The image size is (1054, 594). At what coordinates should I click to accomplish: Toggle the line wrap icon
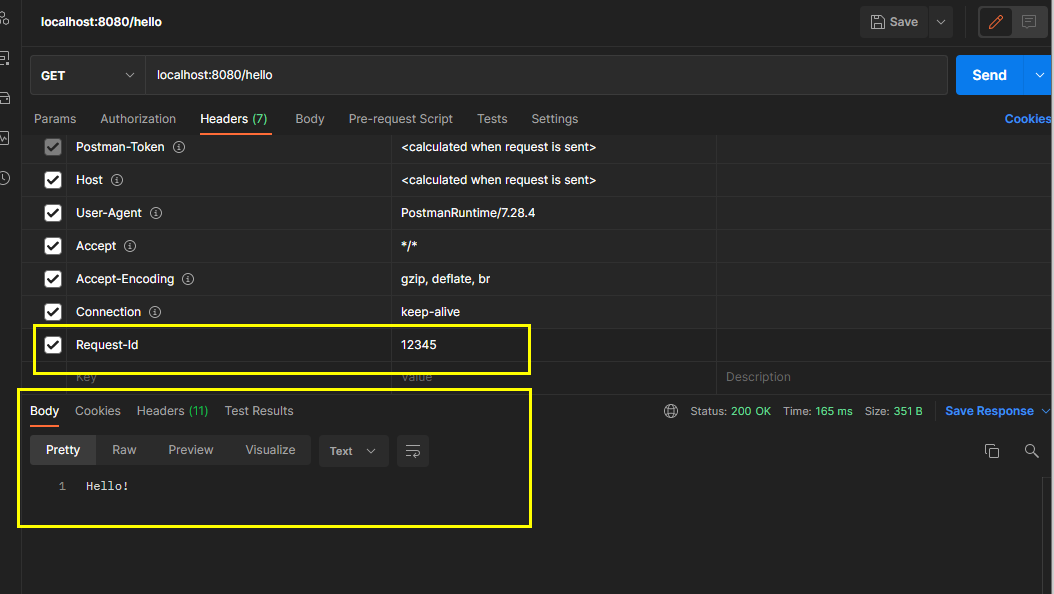[x=413, y=451]
